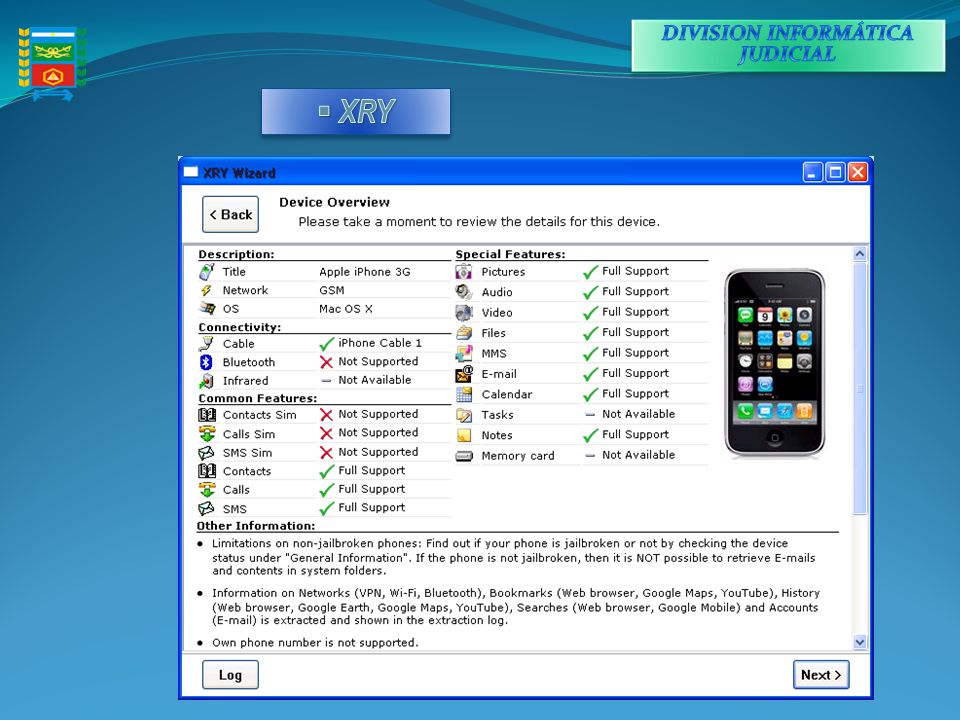Image resolution: width=960 pixels, height=720 pixels.
Task: Click "Not Supported" in Calls Sim row
Action: coord(378,432)
